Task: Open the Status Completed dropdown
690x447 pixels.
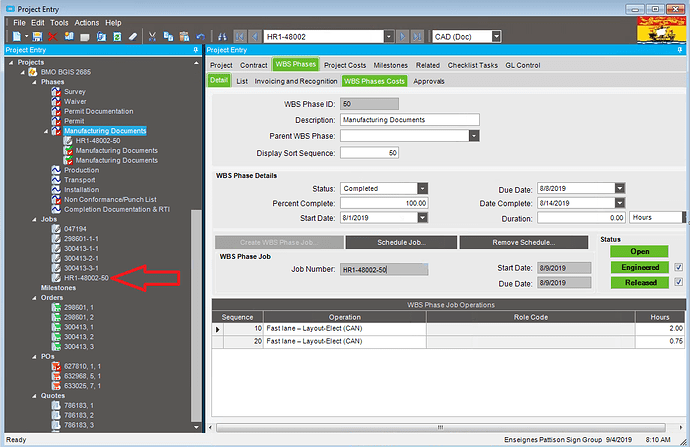Action: [422, 188]
